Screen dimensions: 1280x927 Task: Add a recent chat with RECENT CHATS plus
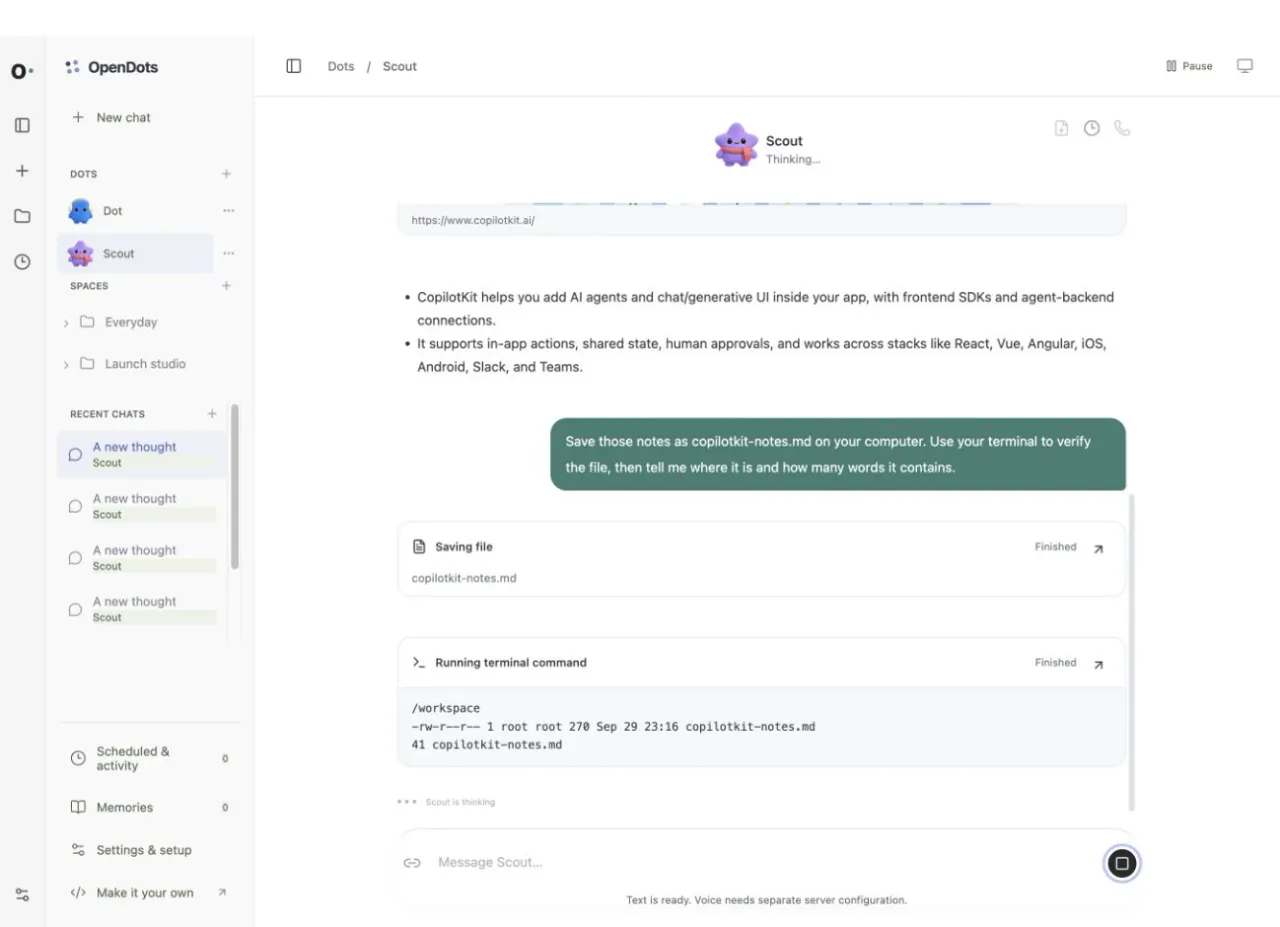212,414
